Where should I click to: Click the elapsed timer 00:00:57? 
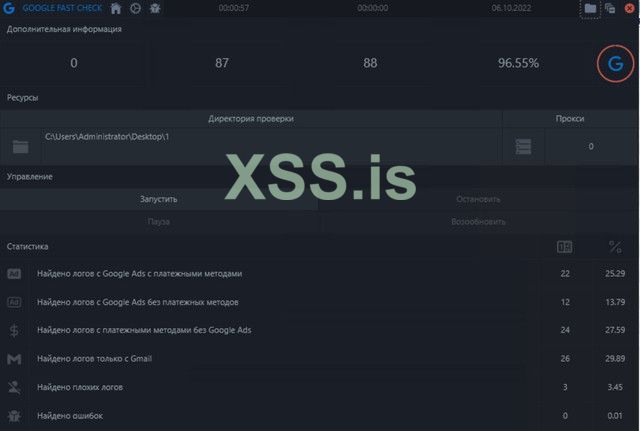pyautogui.click(x=234, y=8)
